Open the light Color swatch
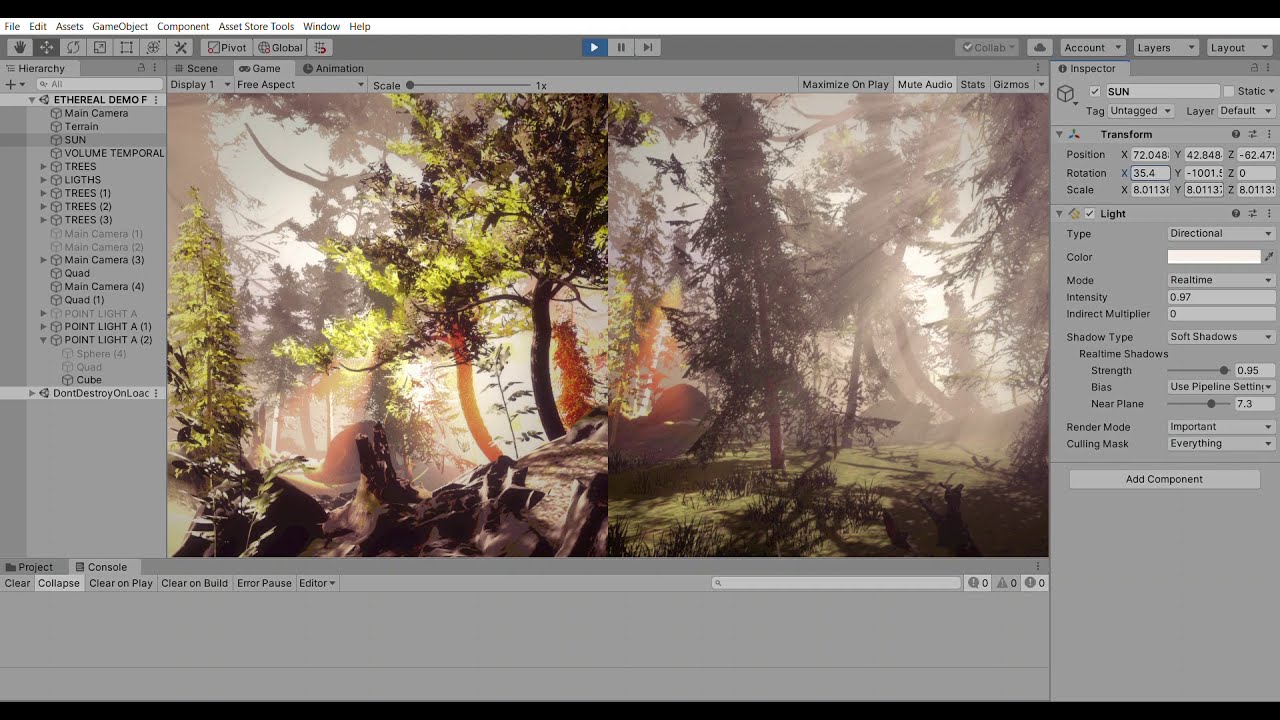 pos(1214,257)
